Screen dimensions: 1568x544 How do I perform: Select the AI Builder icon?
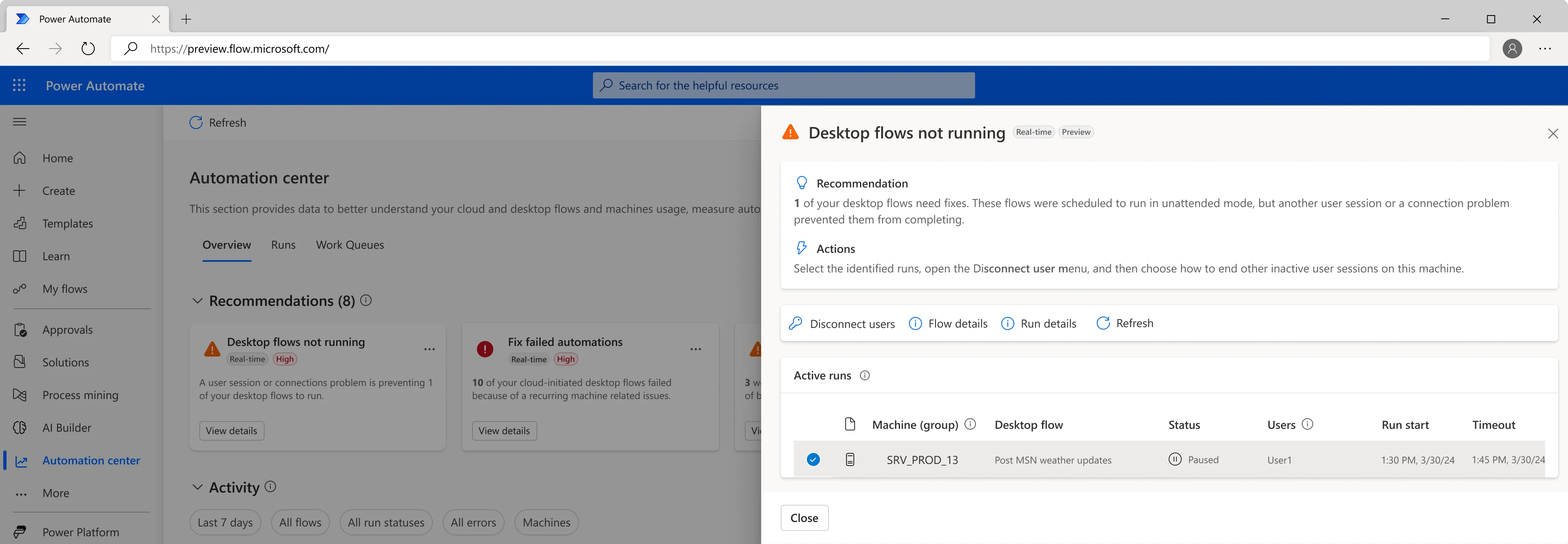[20, 427]
